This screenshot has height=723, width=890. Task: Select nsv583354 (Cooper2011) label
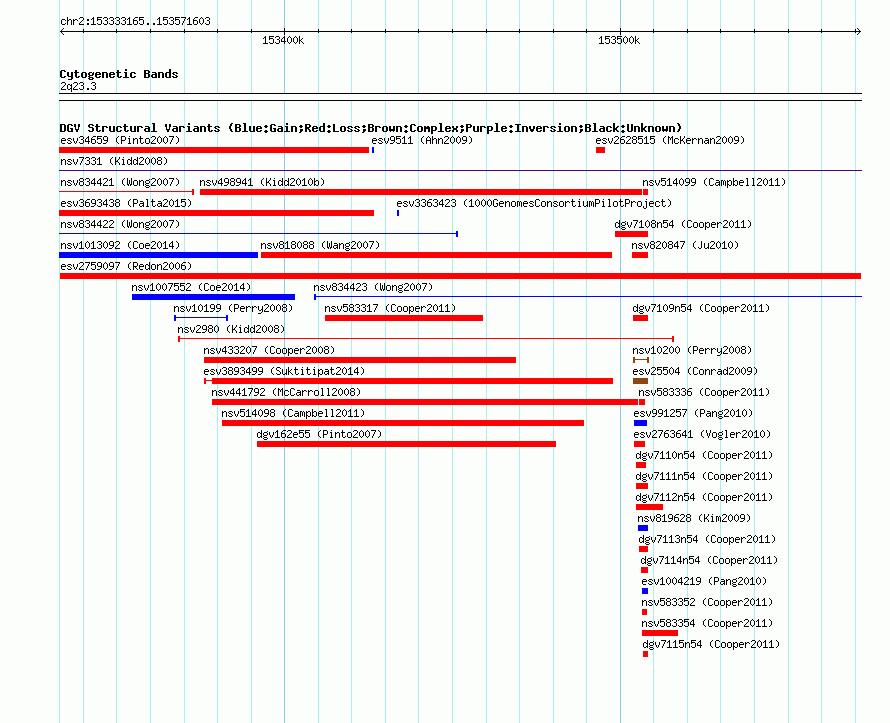pos(707,623)
